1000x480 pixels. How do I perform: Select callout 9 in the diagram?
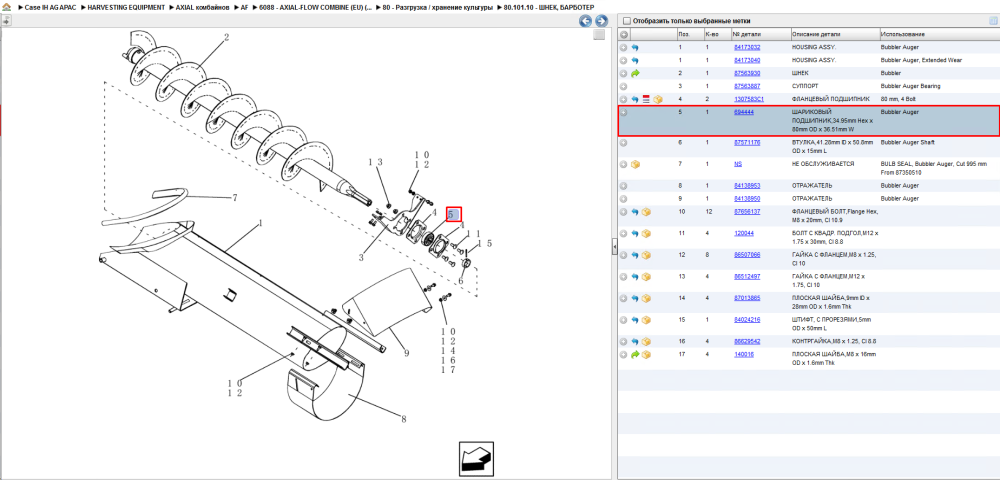406,353
